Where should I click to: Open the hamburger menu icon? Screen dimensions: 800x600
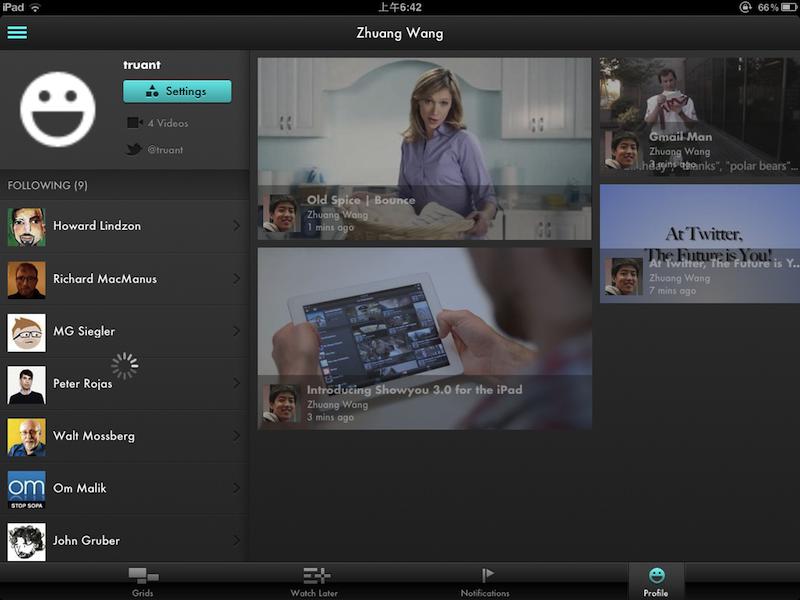[17, 33]
